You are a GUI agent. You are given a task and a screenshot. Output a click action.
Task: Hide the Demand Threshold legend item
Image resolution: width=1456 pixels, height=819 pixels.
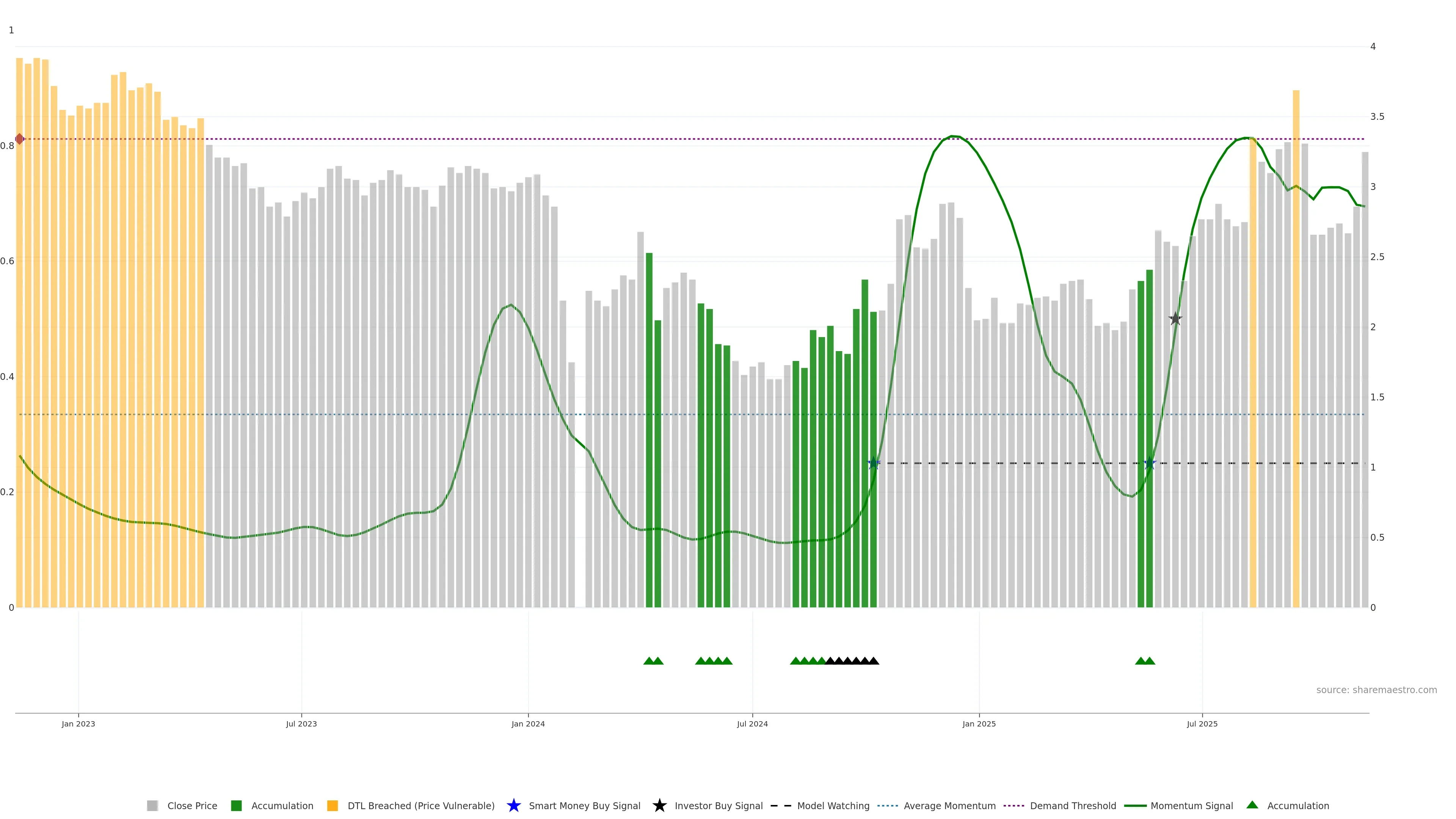coord(1072,805)
